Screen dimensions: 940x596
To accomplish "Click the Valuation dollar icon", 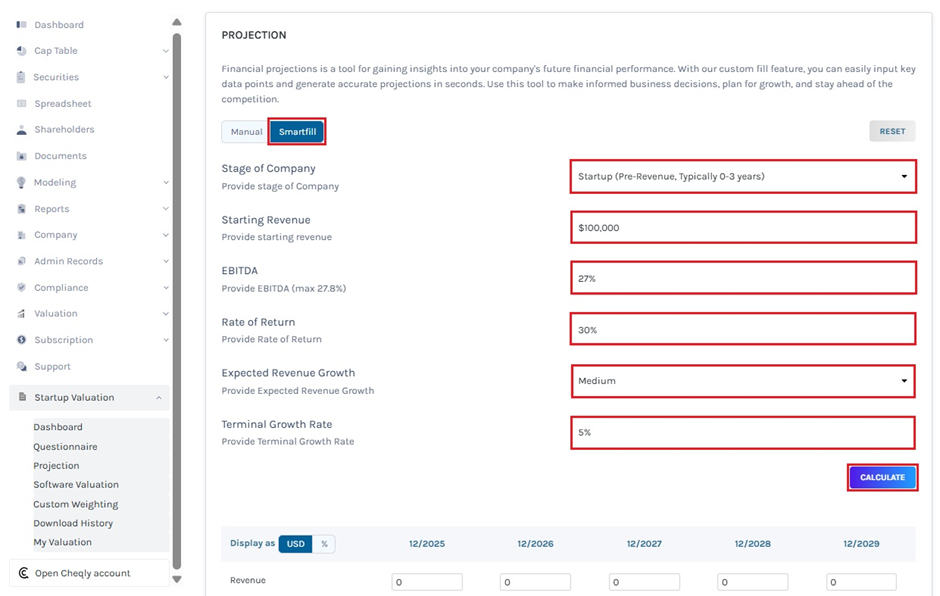I will pyautogui.click(x=22, y=314).
